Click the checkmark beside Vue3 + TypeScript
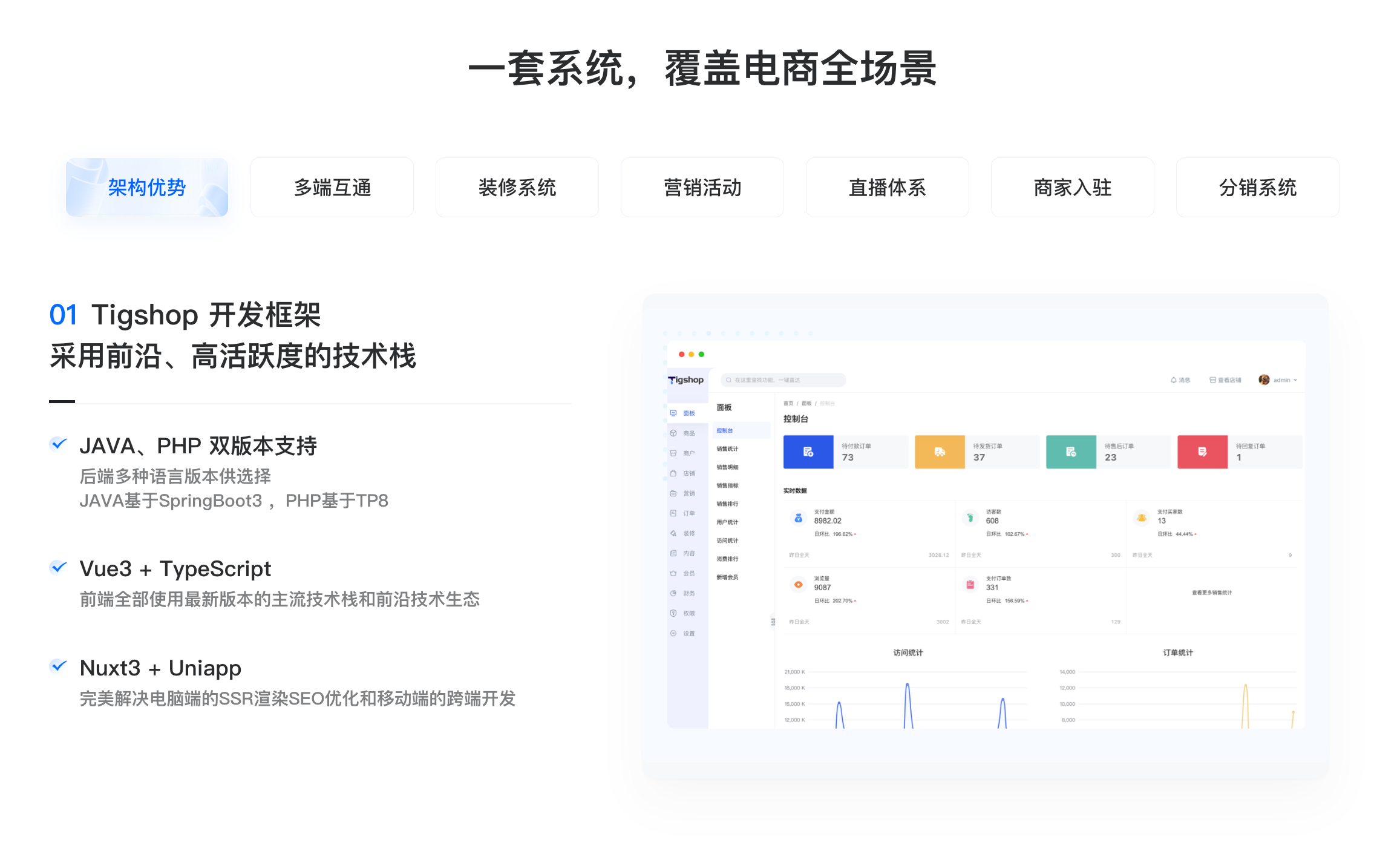 58,567
